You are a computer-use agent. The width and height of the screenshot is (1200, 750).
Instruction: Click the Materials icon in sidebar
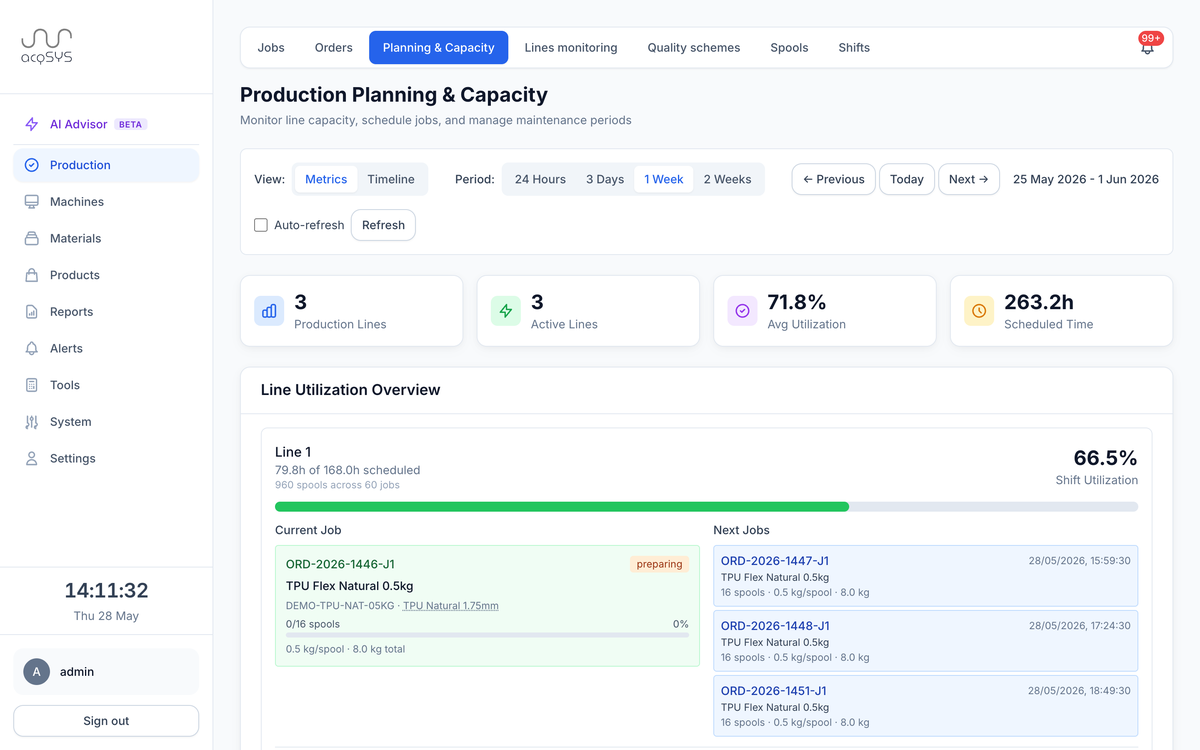32,238
